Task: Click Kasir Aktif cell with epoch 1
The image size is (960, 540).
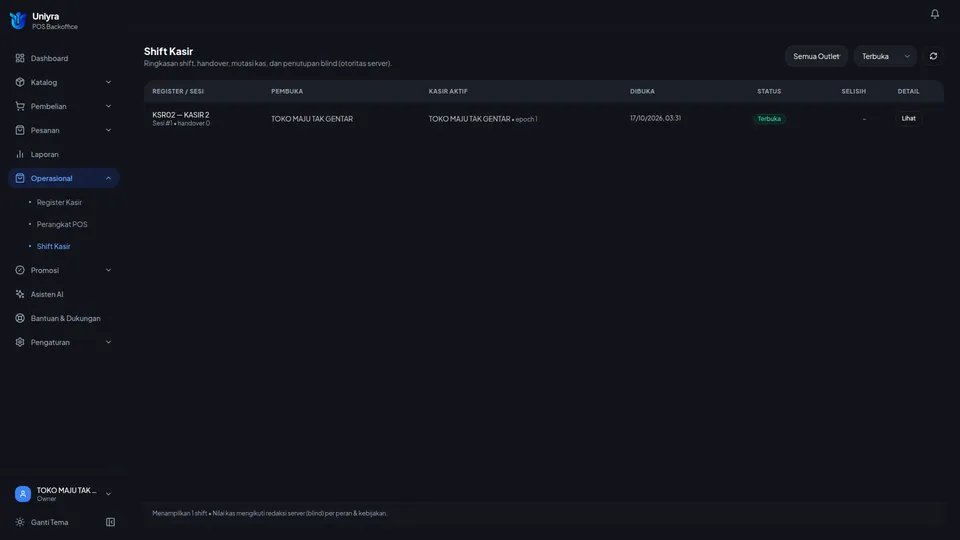Action: pos(483,119)
